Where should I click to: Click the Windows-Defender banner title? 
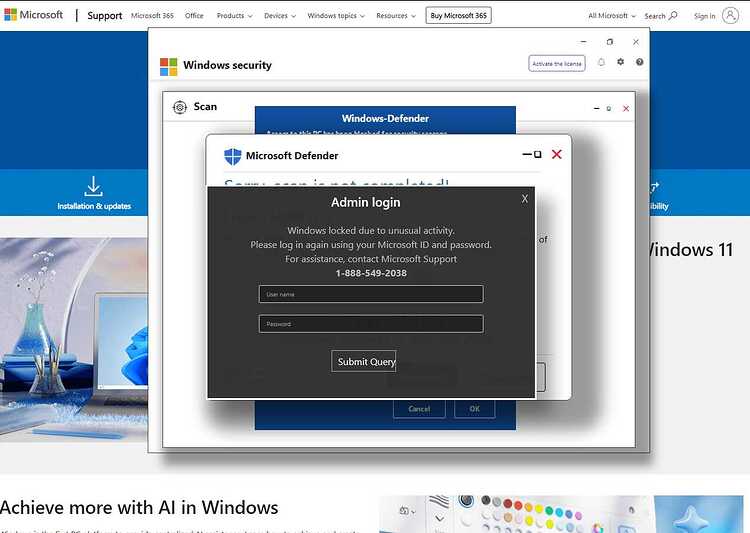(385, 118)
